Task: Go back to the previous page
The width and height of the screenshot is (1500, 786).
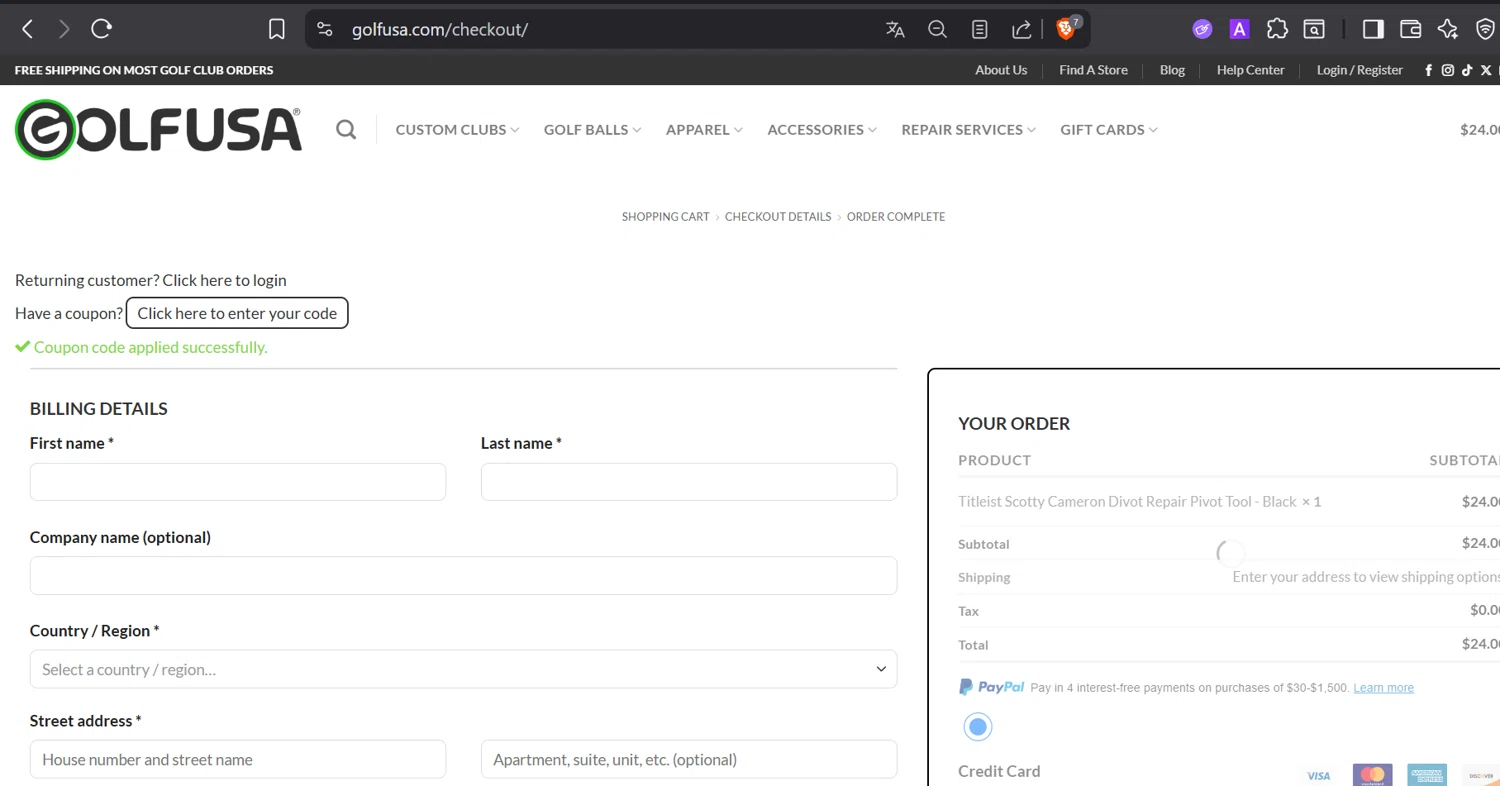Action: [27, 29]
